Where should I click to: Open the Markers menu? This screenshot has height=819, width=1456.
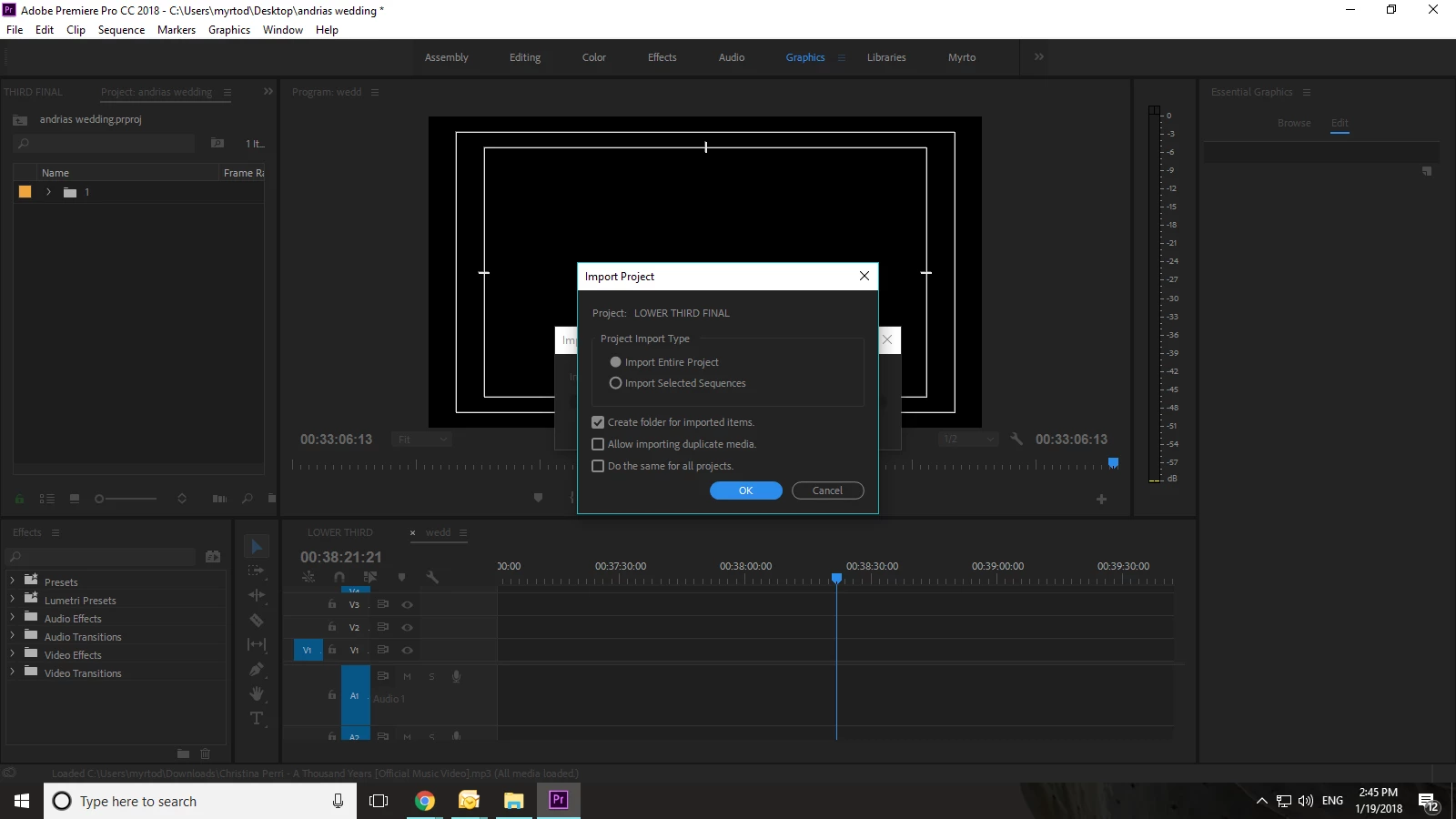[177, 30]
